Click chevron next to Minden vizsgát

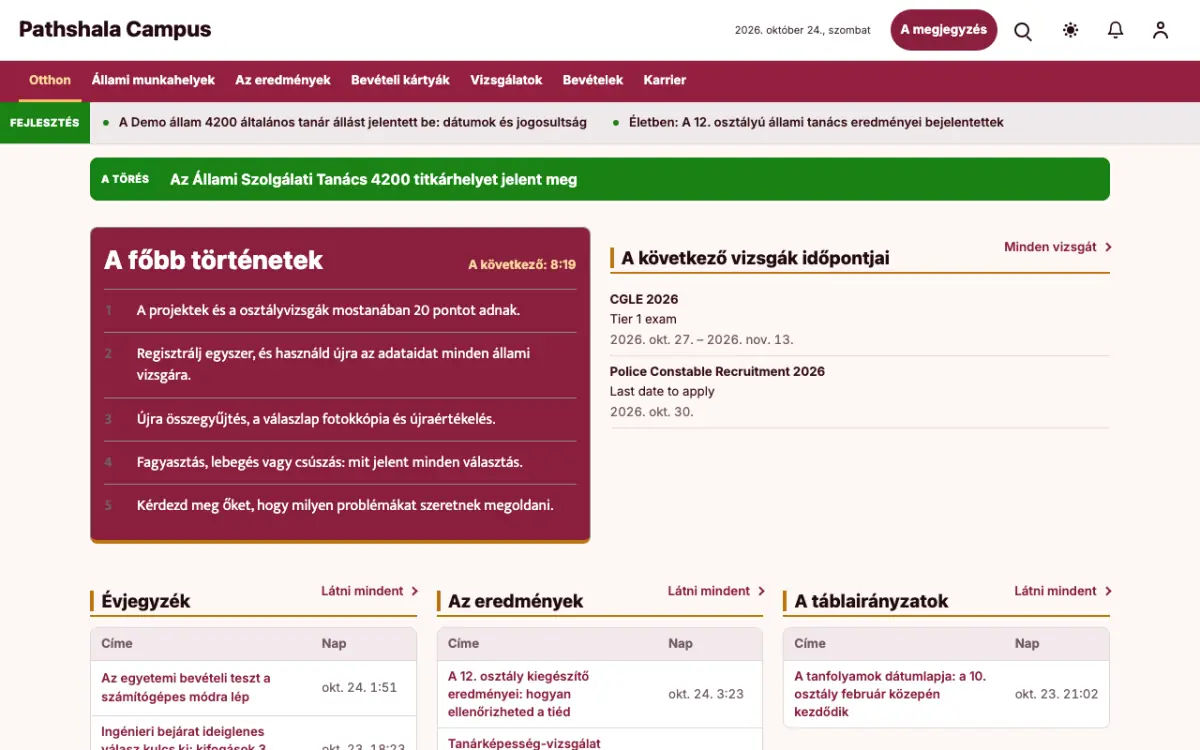tap(1108, 247)
